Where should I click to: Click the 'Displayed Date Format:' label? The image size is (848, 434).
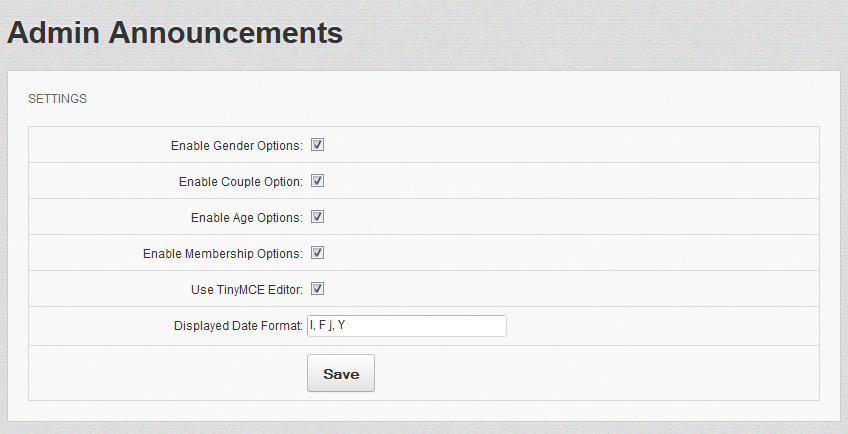pyautogui.click(x=238, y=326)
